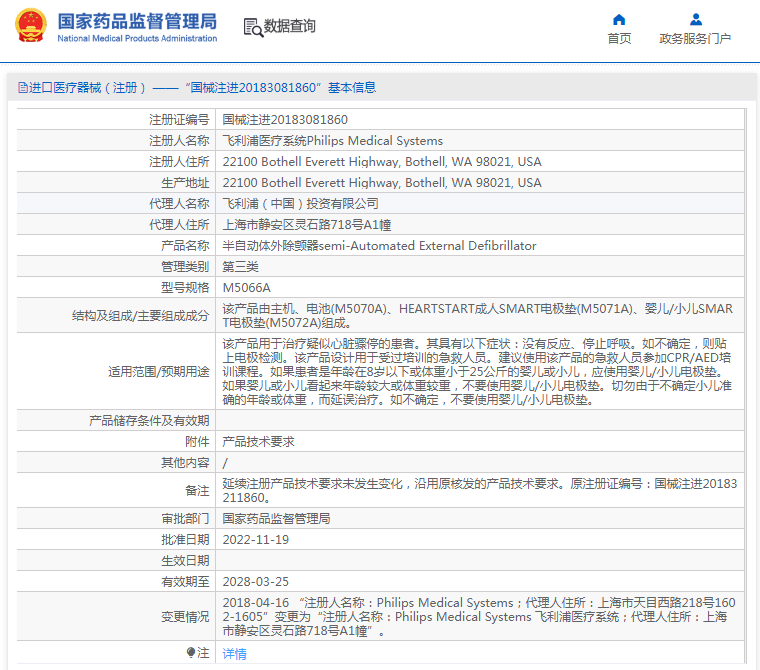Click the 有效期至 row label
760x670 pixels.
[185, 582]
